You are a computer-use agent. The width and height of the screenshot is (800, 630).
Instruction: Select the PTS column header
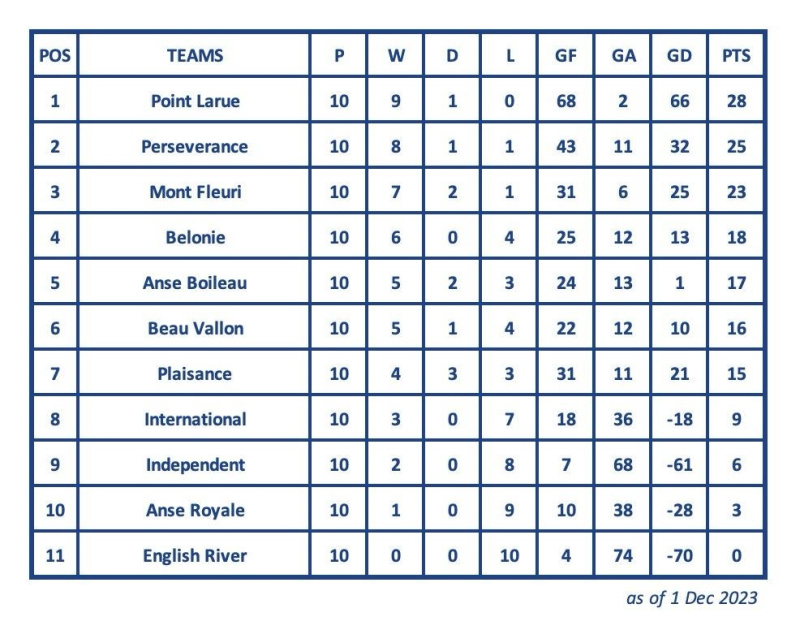(x=736, y=56)
